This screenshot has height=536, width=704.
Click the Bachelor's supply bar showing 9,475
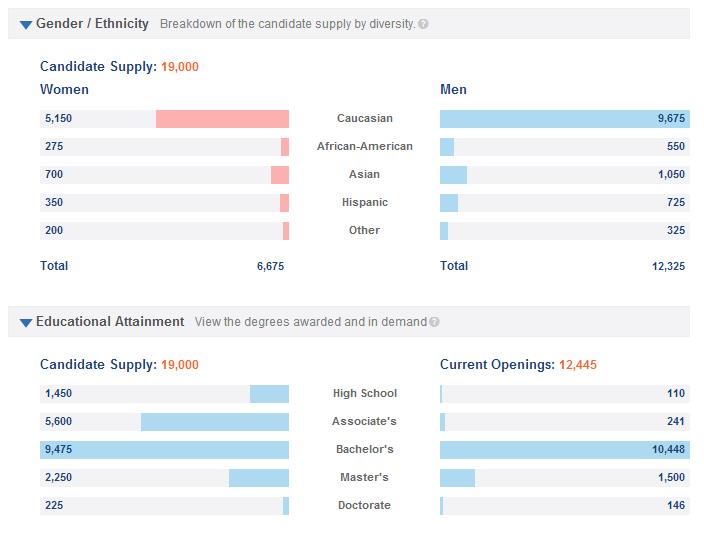[x=164, y=449]
